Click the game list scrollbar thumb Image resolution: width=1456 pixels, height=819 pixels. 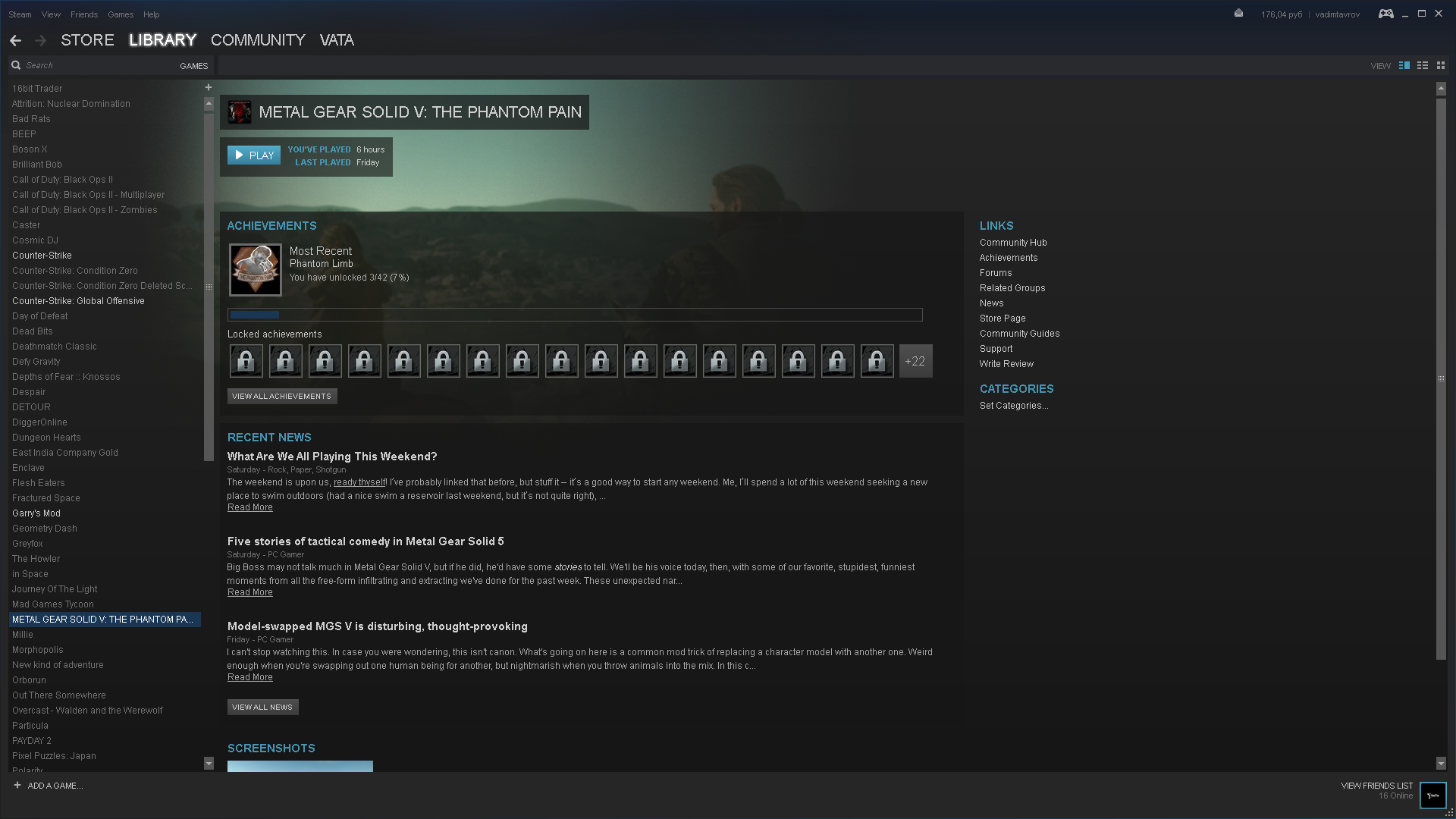[x=209, y=287]
